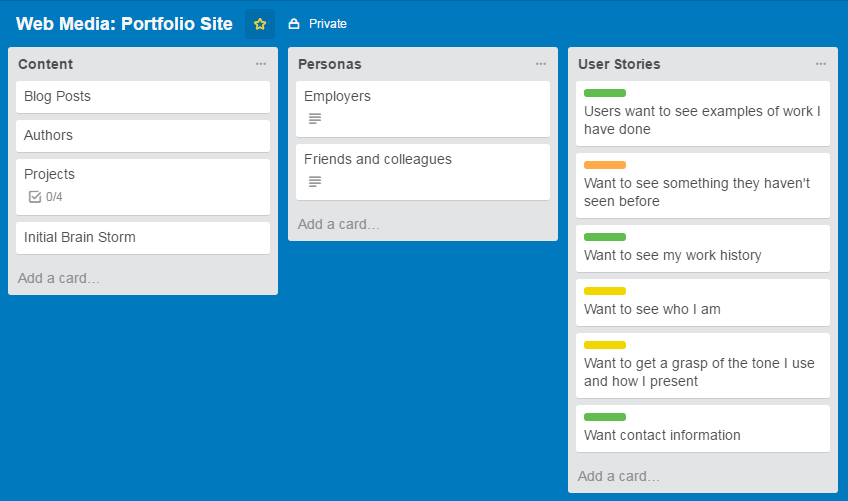Click the description icon on the Employers card
This screenshot has width=848, height=501.
pyautogui.click(x=315, y=119)
